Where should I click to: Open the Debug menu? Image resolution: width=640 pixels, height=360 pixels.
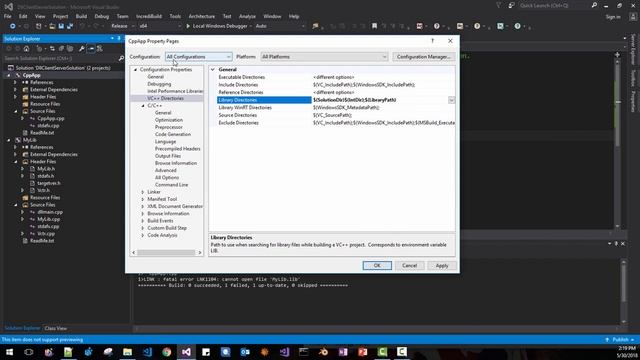tap(102, 16)
